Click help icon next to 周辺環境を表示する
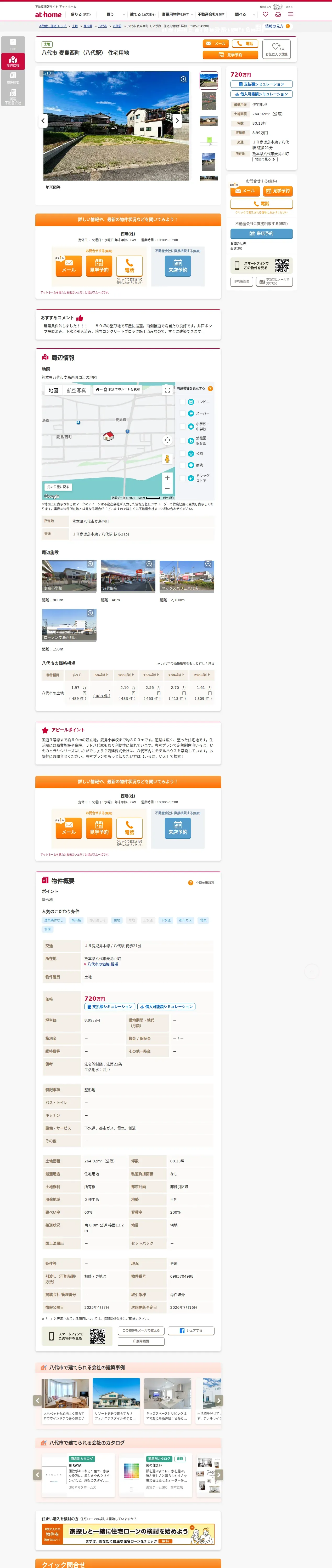This screenshot has width=332, height=1568. [x=210, y=388]
